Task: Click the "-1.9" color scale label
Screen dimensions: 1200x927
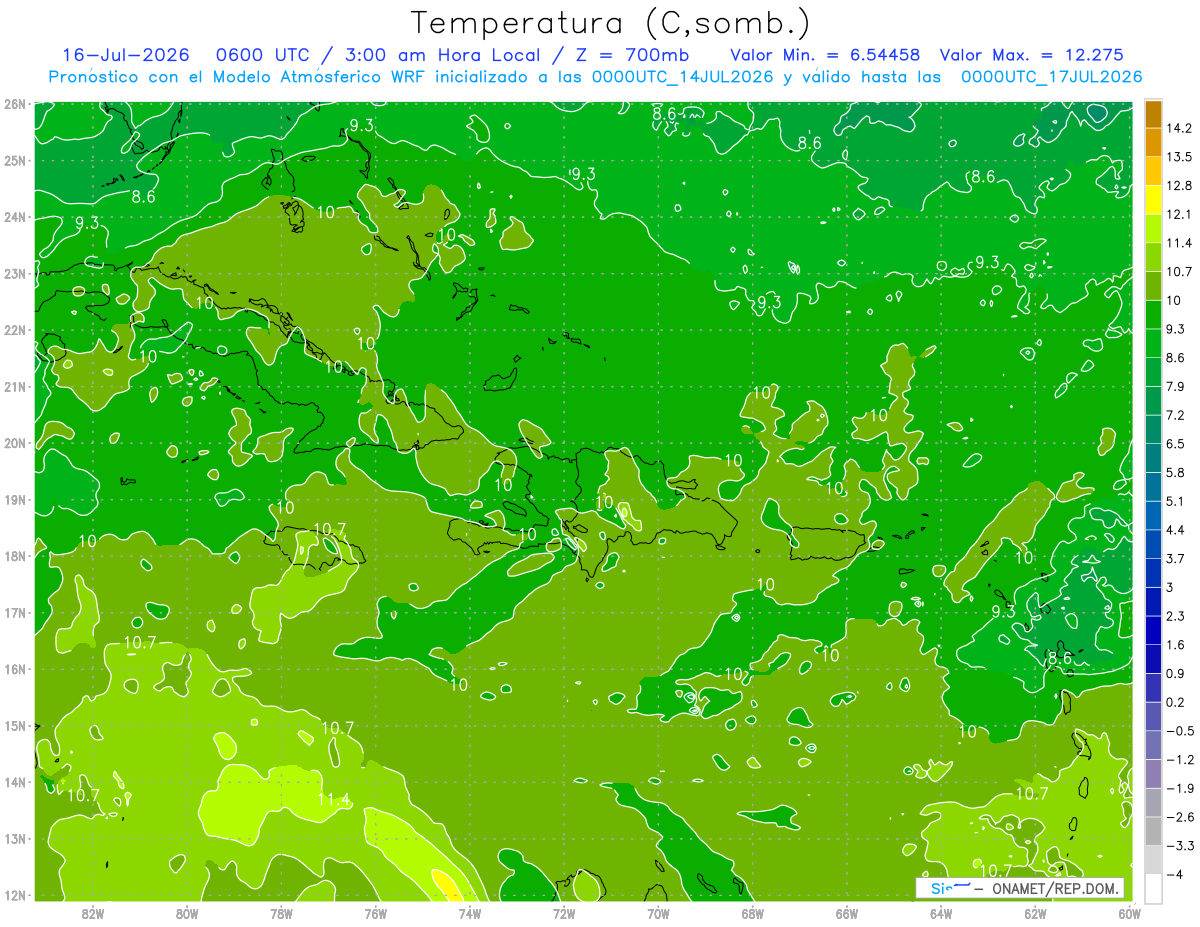Action: 1179,787
